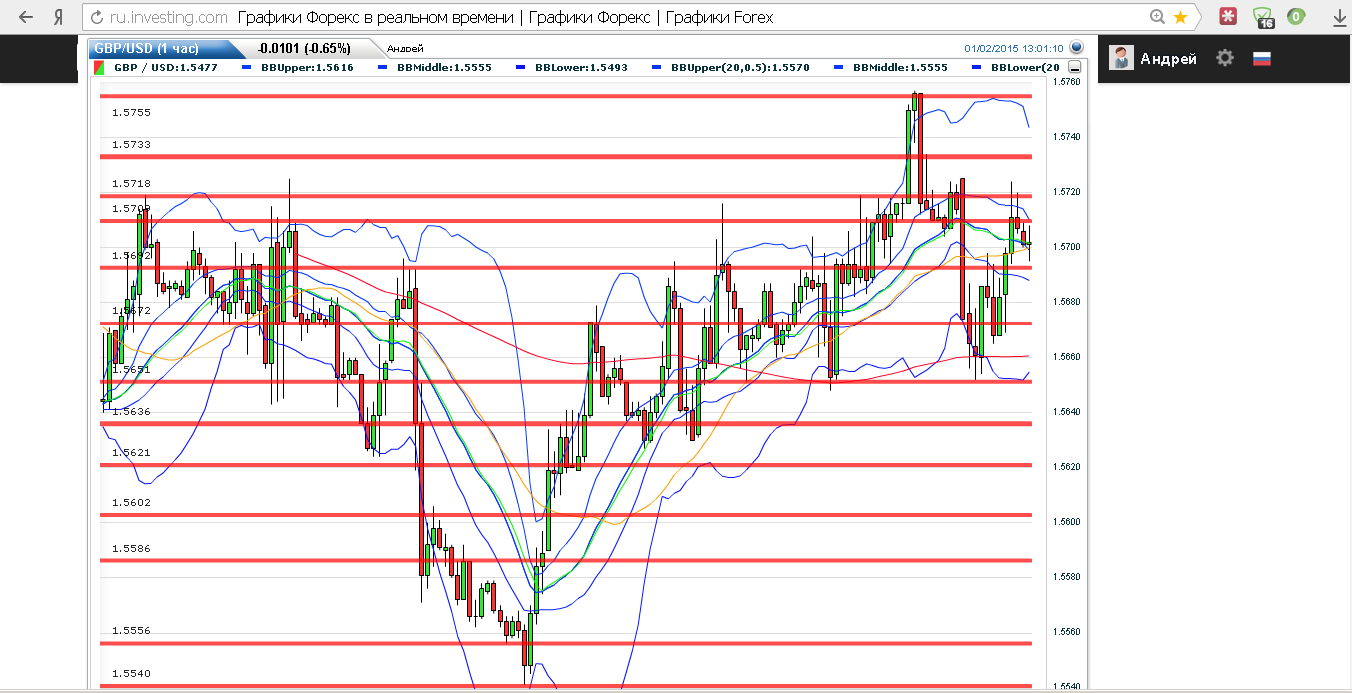1352x693 pixels.
Task: Click the blue orb icon beside timestamp
Action: click(1076, 47)
